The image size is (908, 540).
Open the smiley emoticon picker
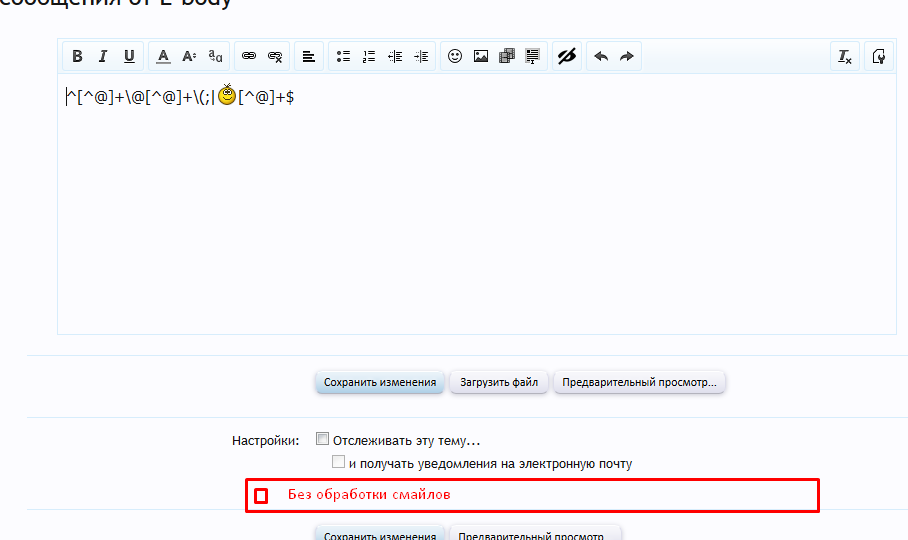point(455,57)
